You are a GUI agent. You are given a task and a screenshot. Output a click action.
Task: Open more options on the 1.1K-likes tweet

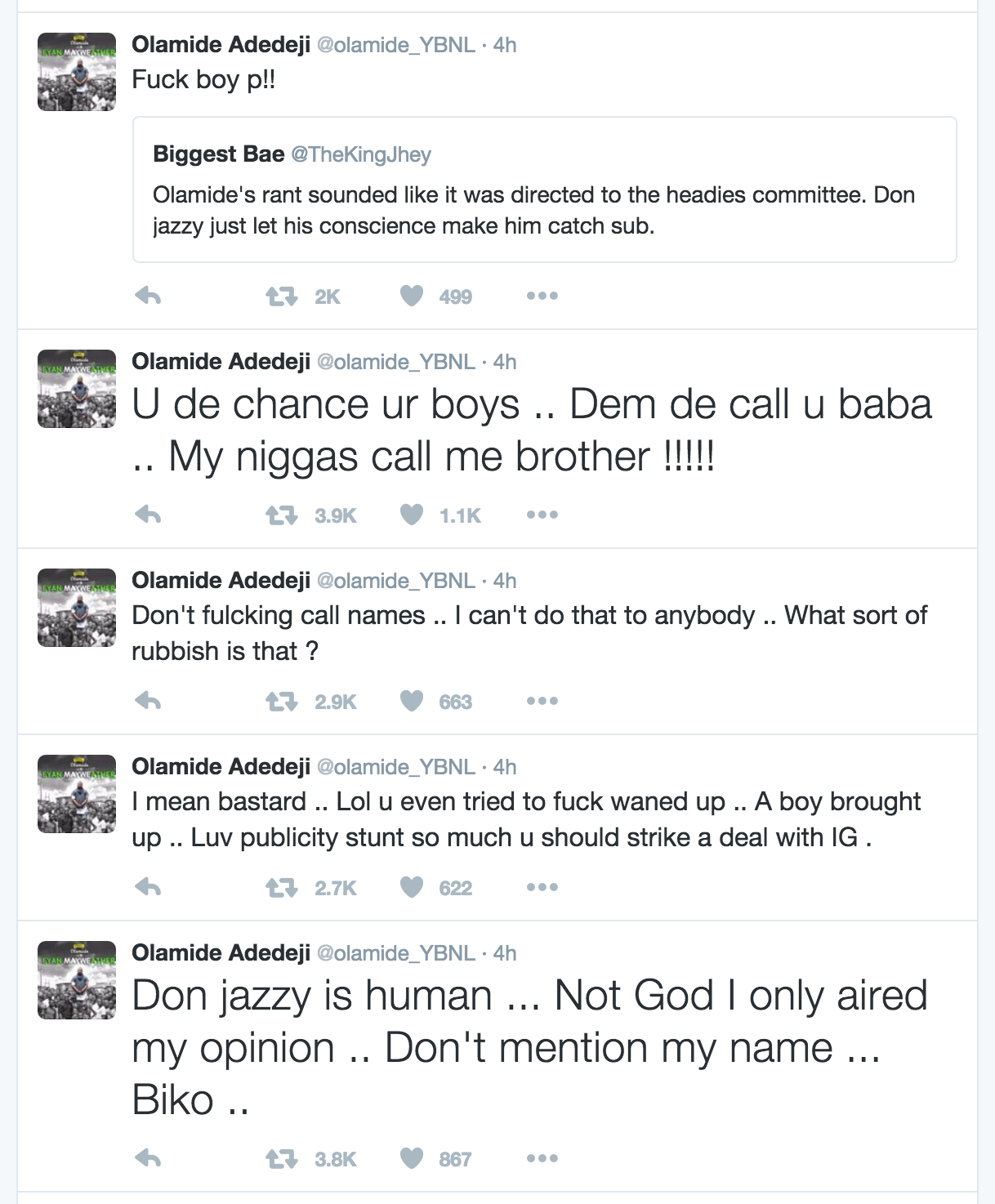[x=542, y=515]
